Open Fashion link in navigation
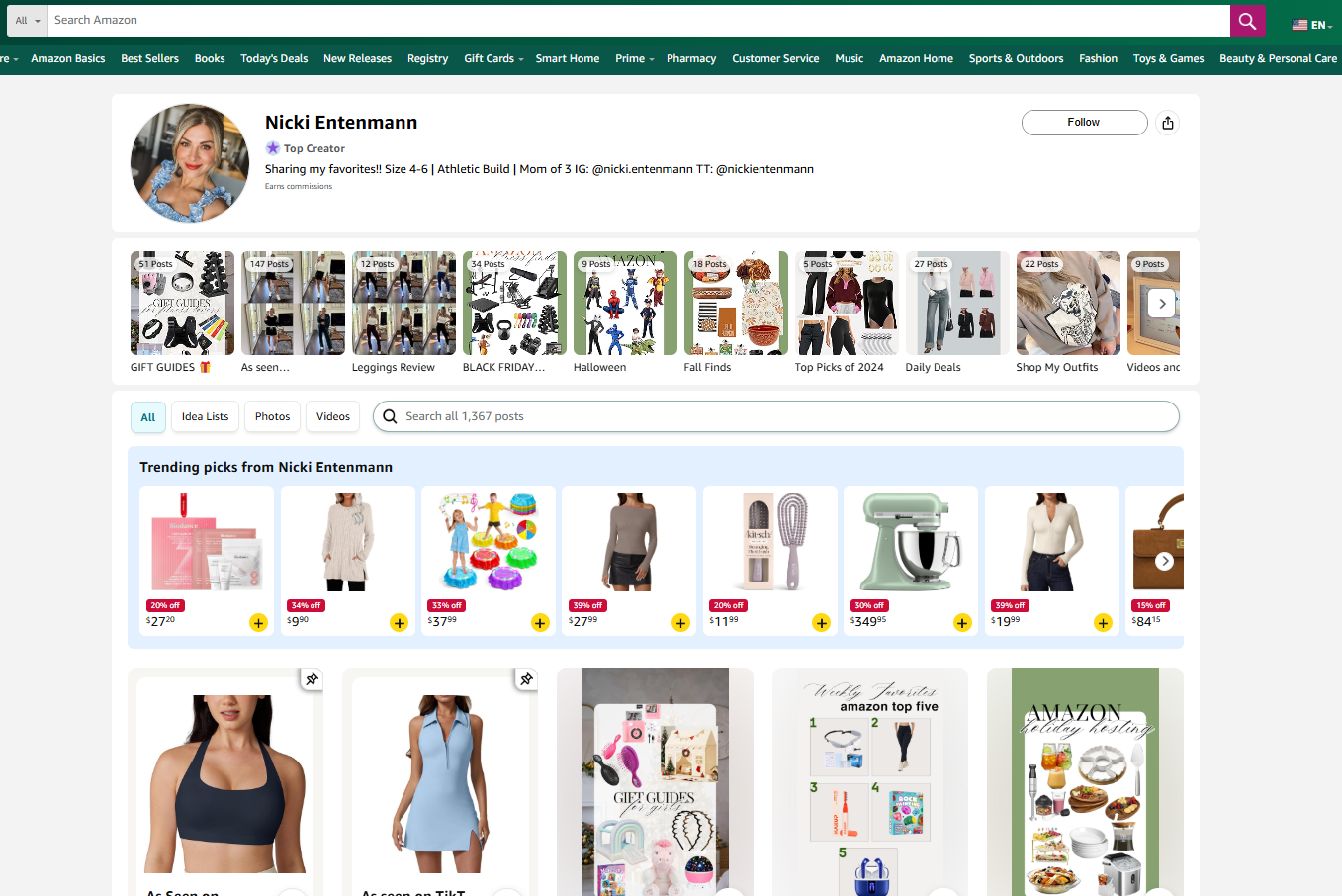 tap(1099, 58)
